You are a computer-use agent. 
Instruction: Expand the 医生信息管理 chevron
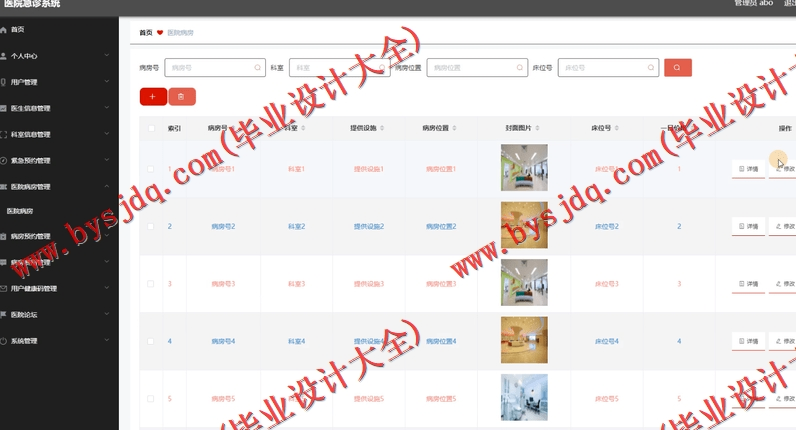[x=107, y=108]
